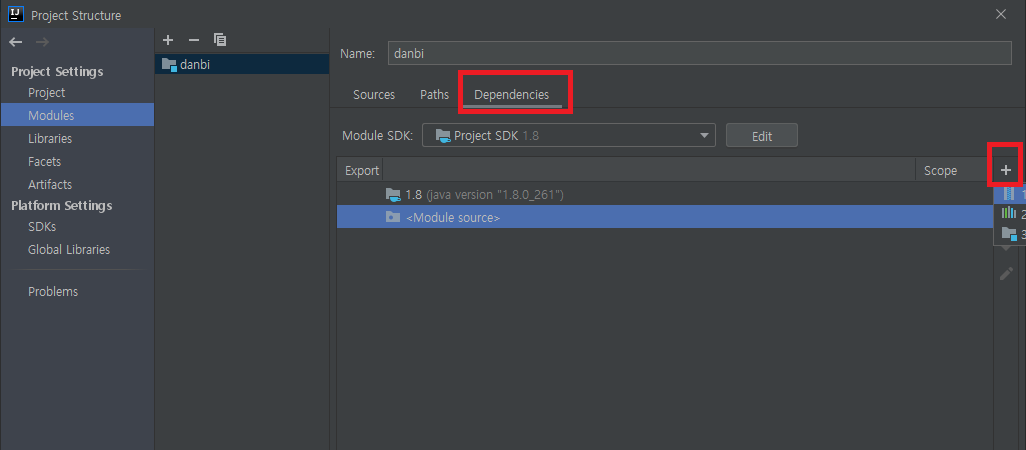This screenshot has height=450, width=1026.
Task: Click the IntelliJ logo in title bar
Action: click(x=16, y=14)
